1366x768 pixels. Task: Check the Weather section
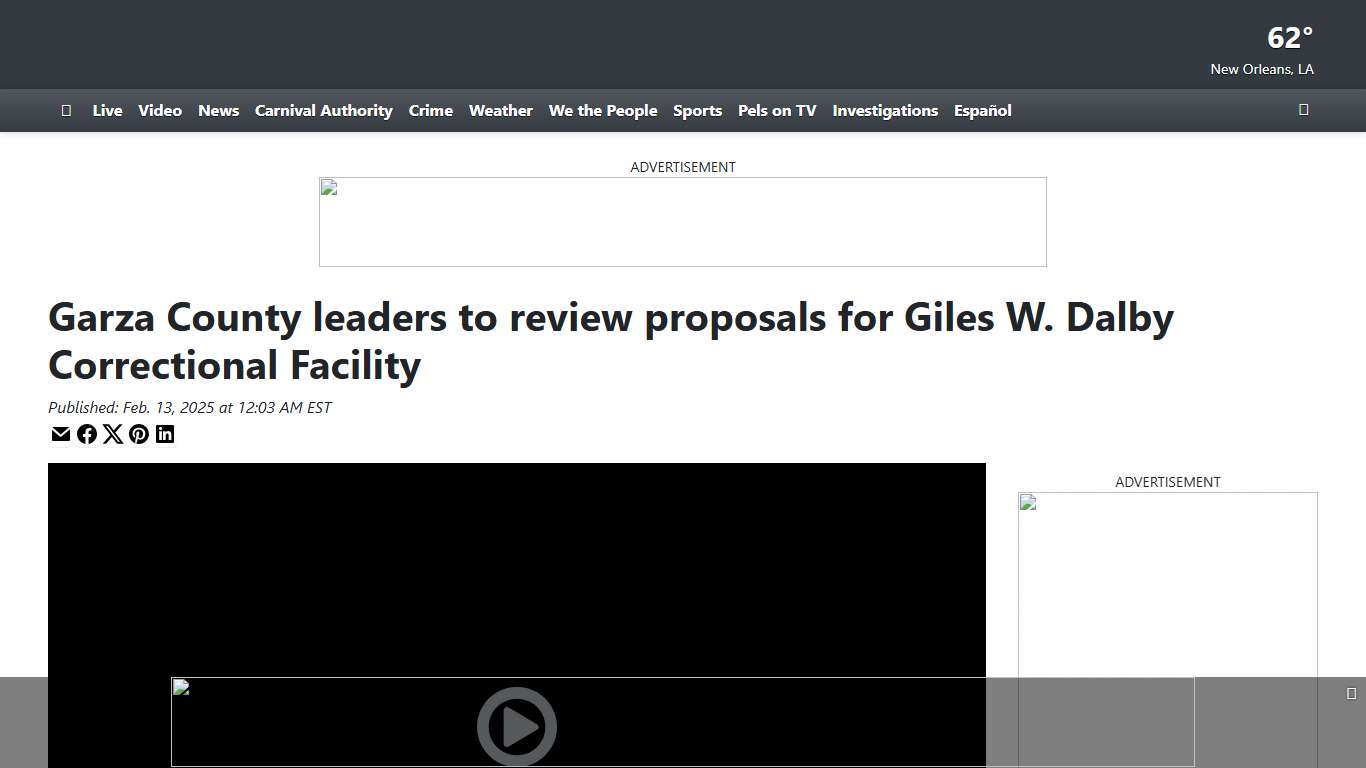click(501, 111)
